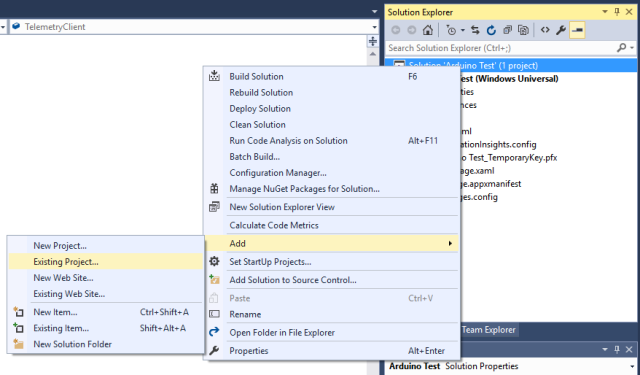
Task: Switch to the Team Explorer tab
Action: [489, 330]
